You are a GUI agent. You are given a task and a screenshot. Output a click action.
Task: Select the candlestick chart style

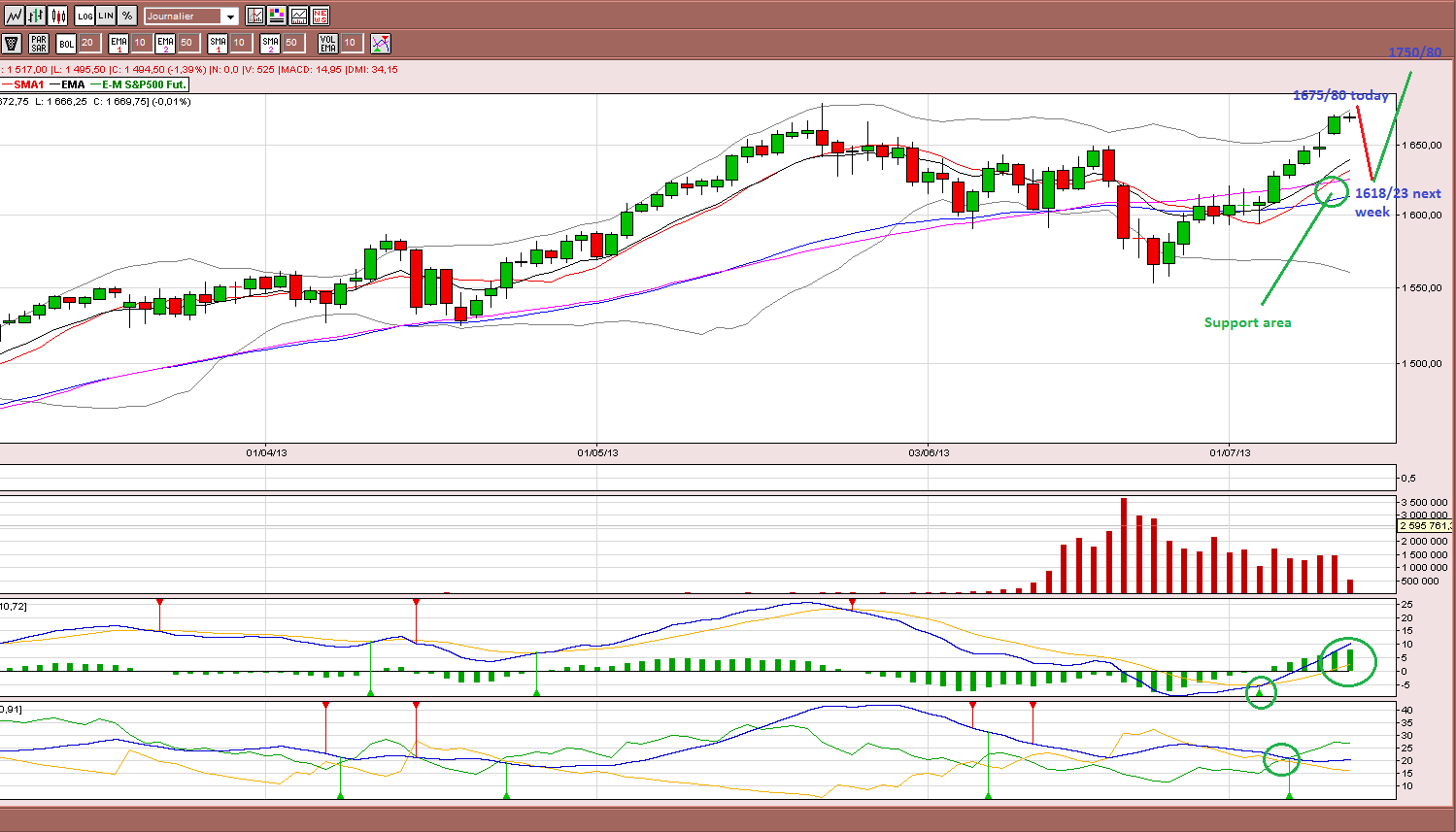point(58,16)
